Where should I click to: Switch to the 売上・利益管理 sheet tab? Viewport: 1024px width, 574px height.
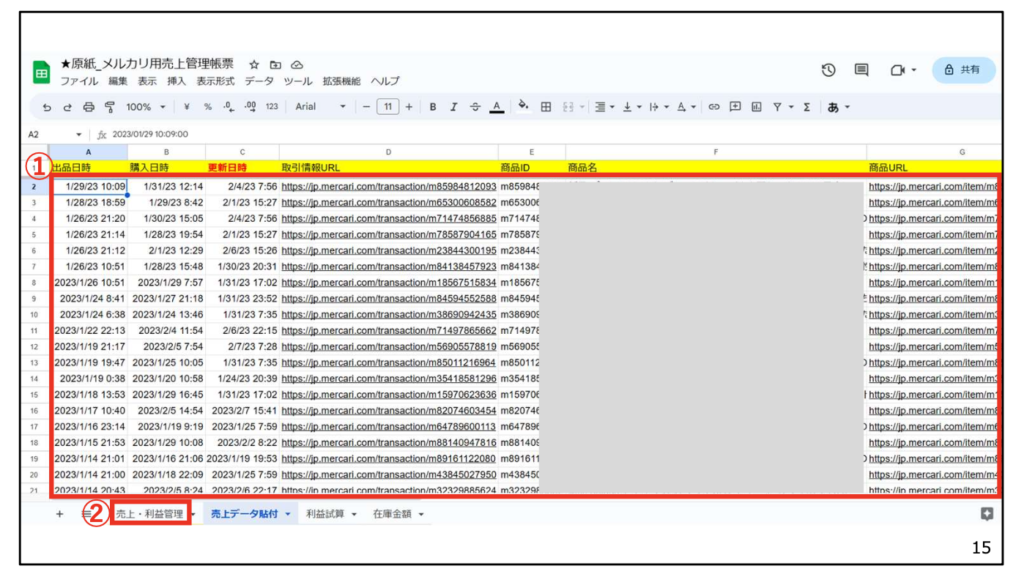click(147, 514)
